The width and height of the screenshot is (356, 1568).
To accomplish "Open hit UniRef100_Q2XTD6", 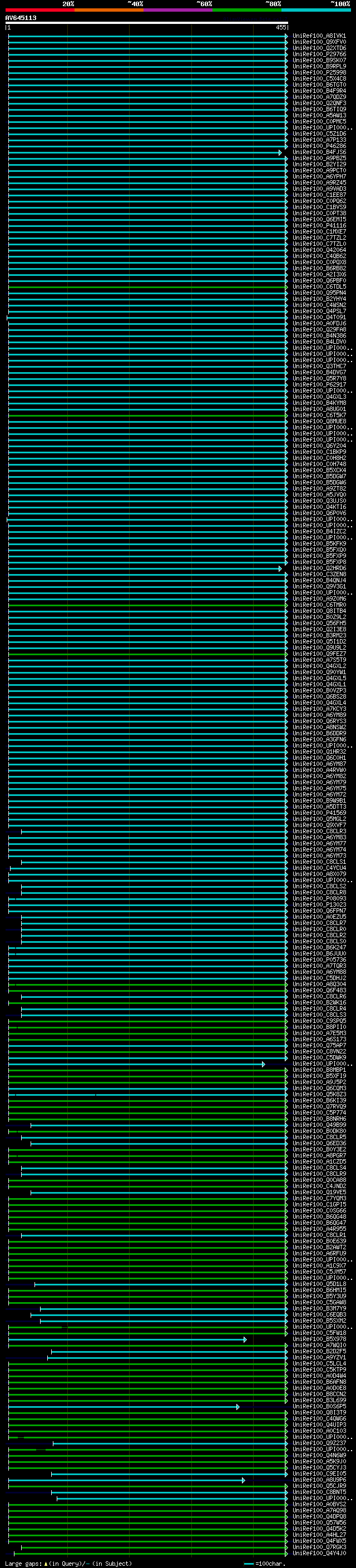I will coord(319,48).
